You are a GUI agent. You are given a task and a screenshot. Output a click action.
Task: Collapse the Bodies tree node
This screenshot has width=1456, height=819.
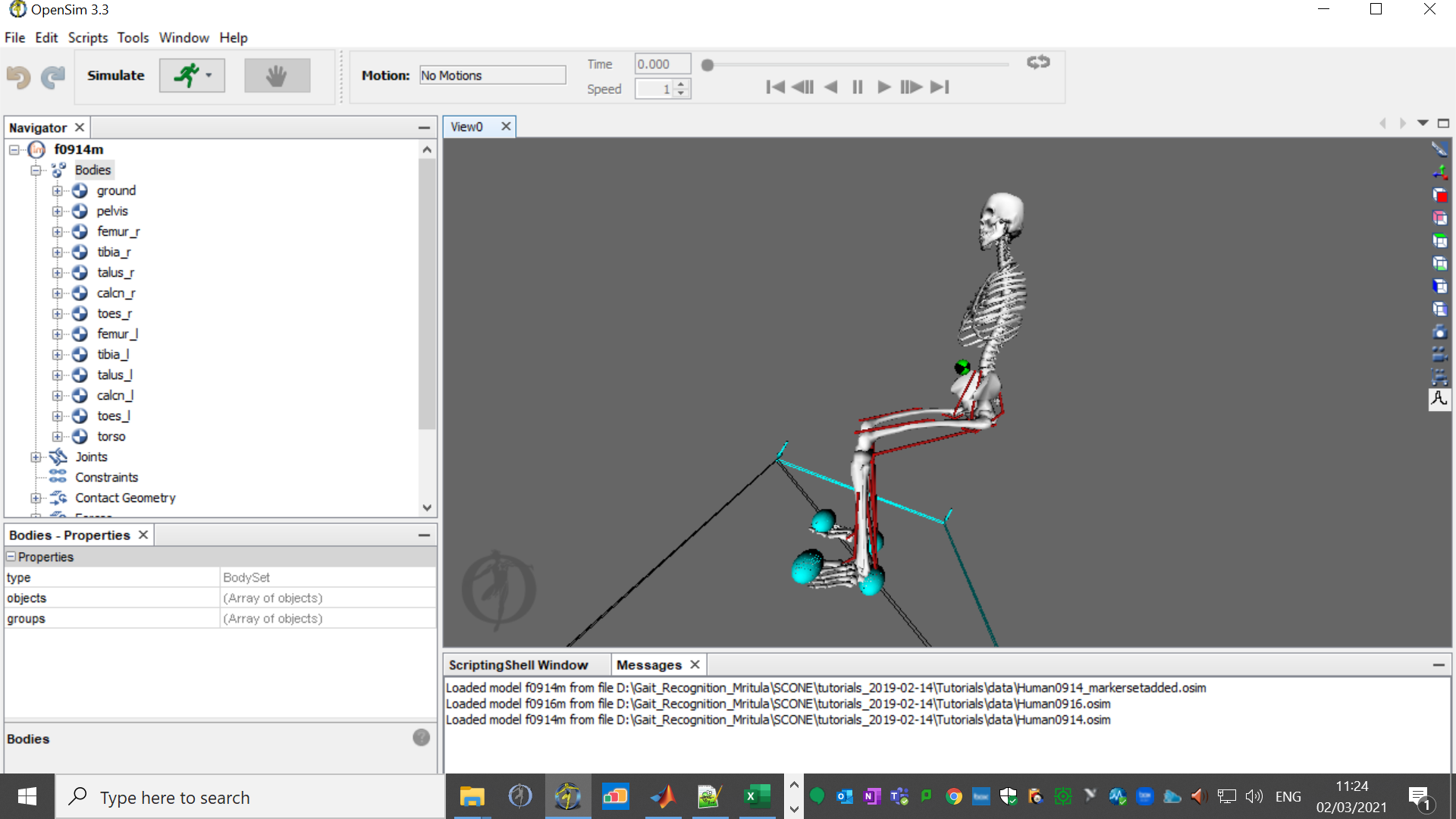pos(36,170)
